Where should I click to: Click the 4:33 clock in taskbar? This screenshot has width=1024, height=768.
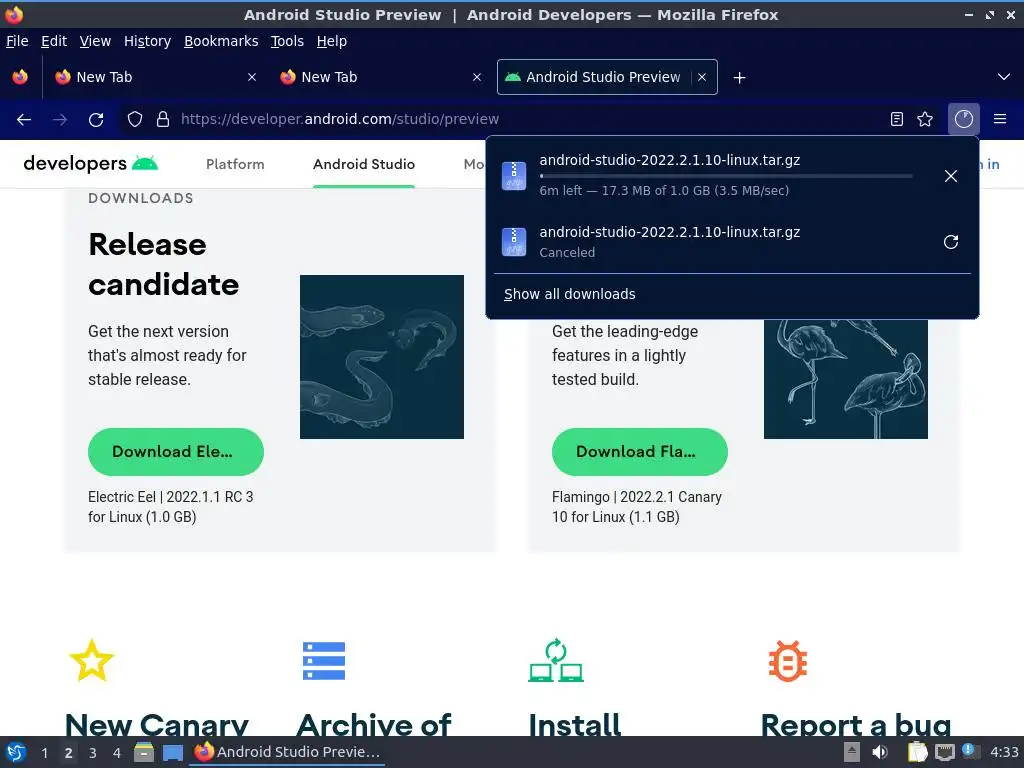pos(1004,752)
